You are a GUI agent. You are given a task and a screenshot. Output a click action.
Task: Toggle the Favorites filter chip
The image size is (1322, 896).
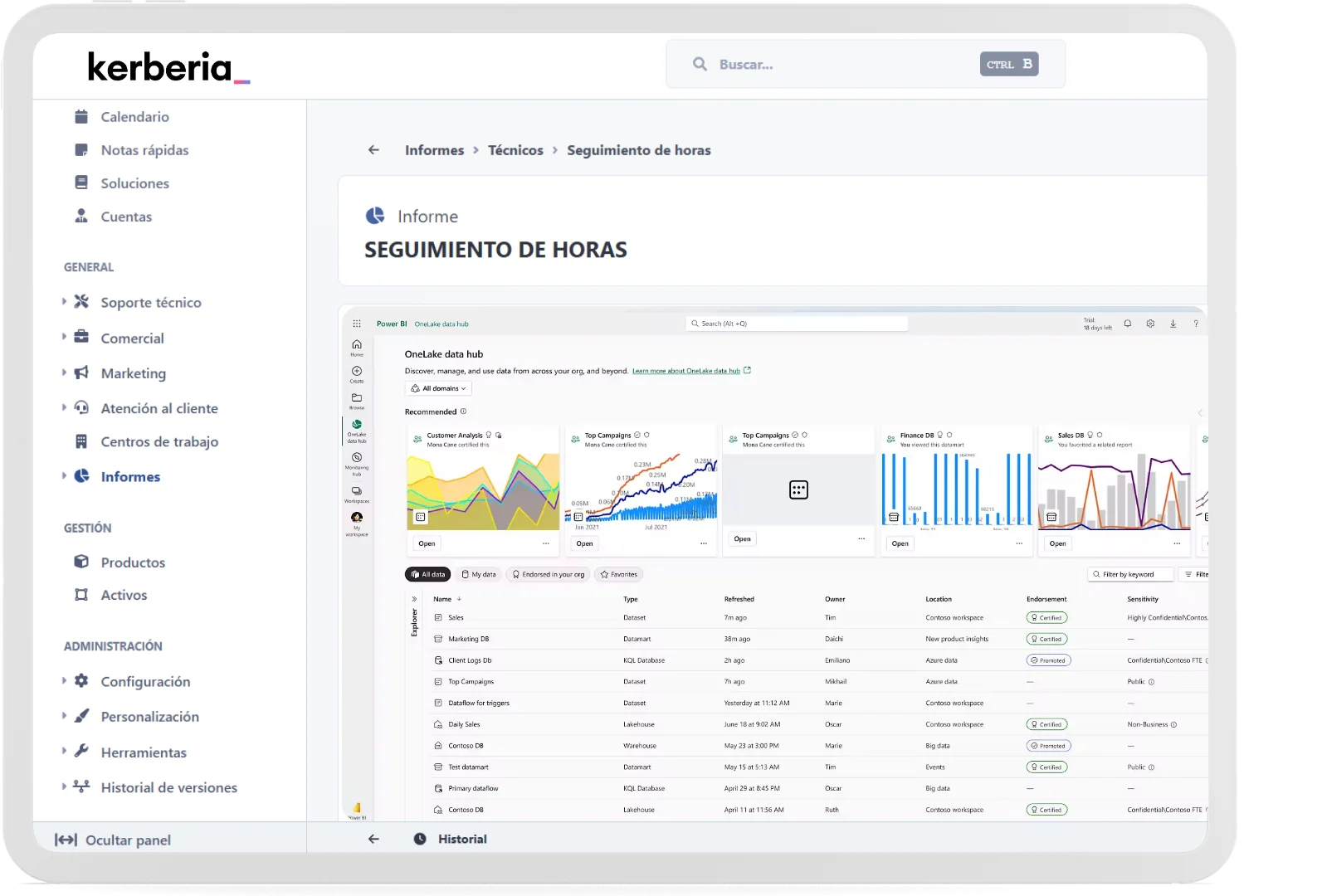619,574
